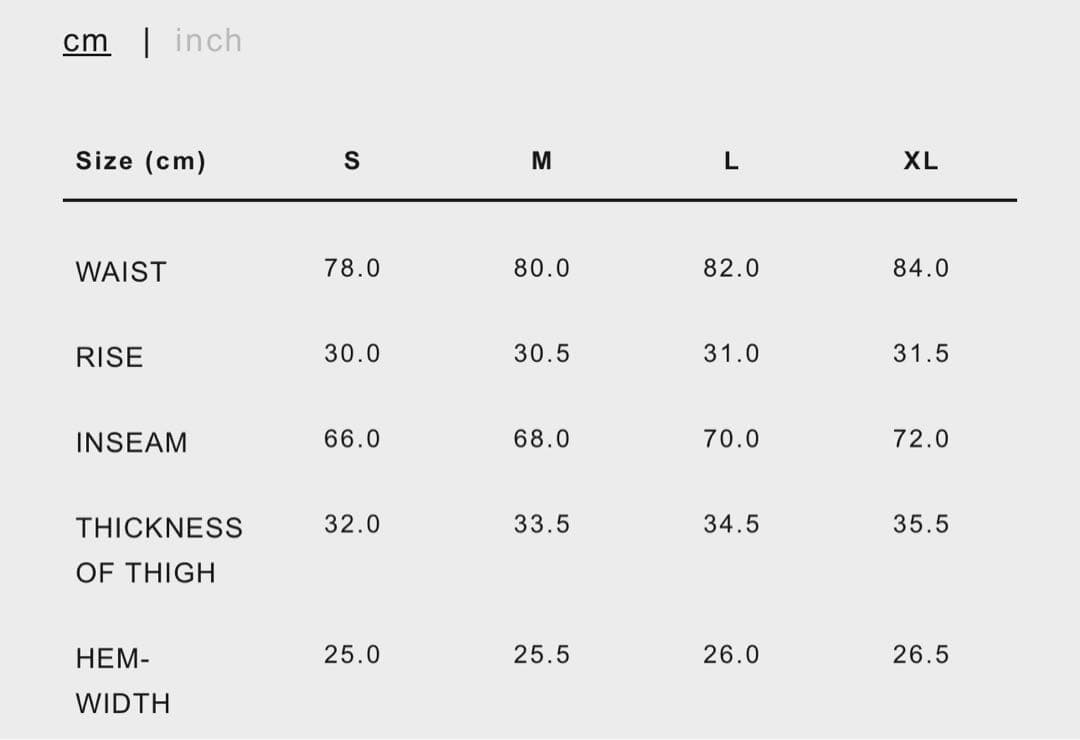Click the THICKNESS OF THIGH row label
Viewport: 1080px width, 740px height.
pyautogui.click(x=159, y=549)
